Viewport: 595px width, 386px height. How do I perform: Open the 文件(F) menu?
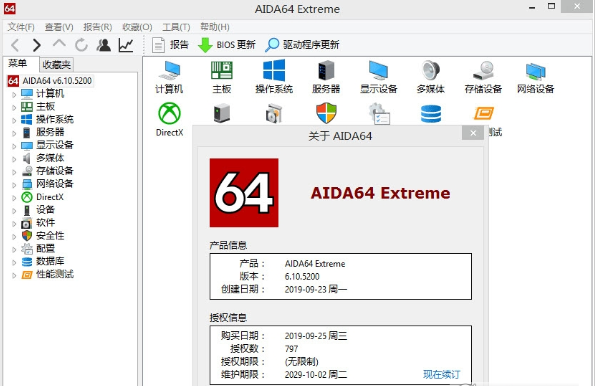pos(21,27)
